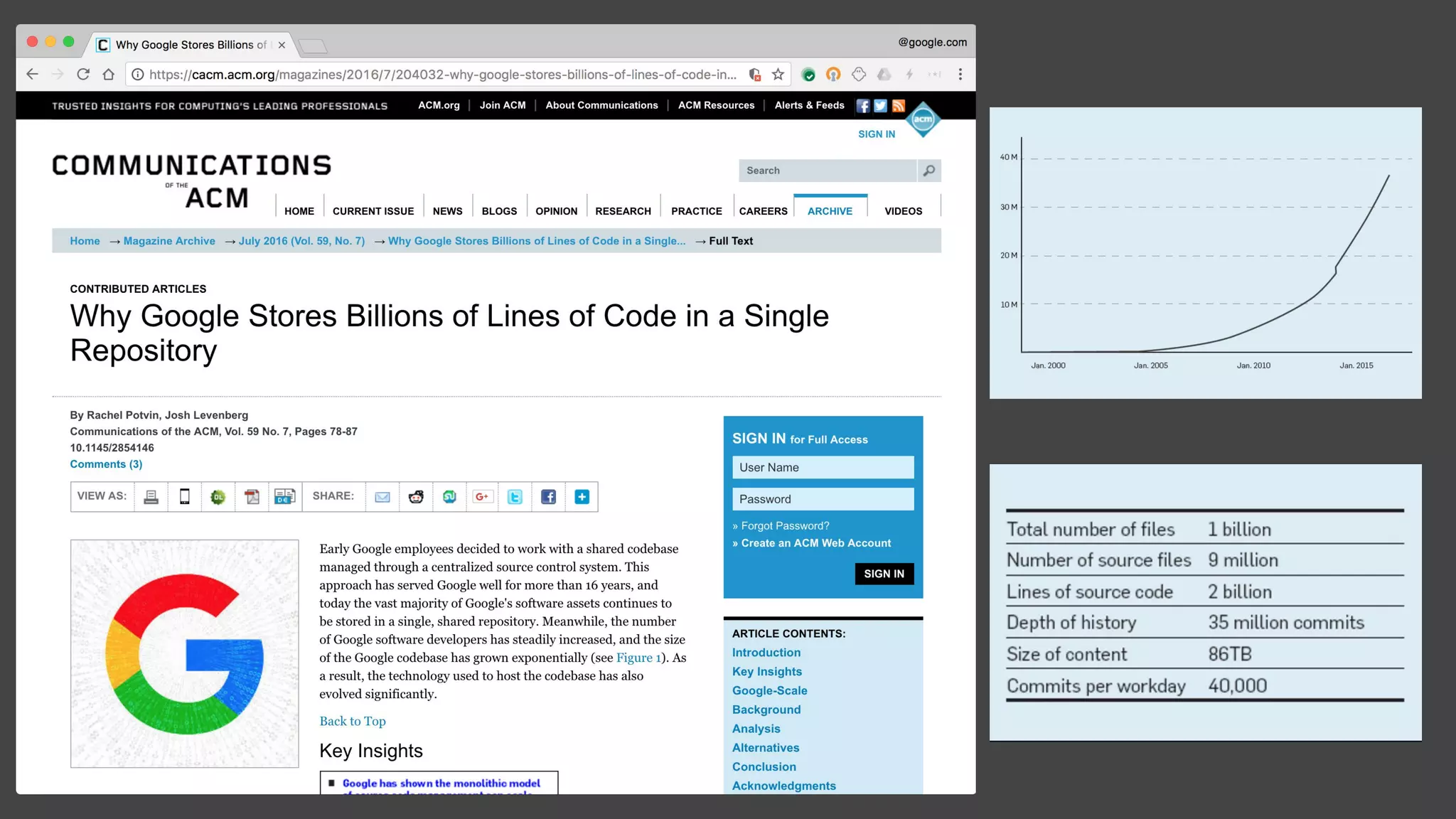The image size is (1456, 819).
Task: Share article via Reddit icon
Action: [416, 497]
